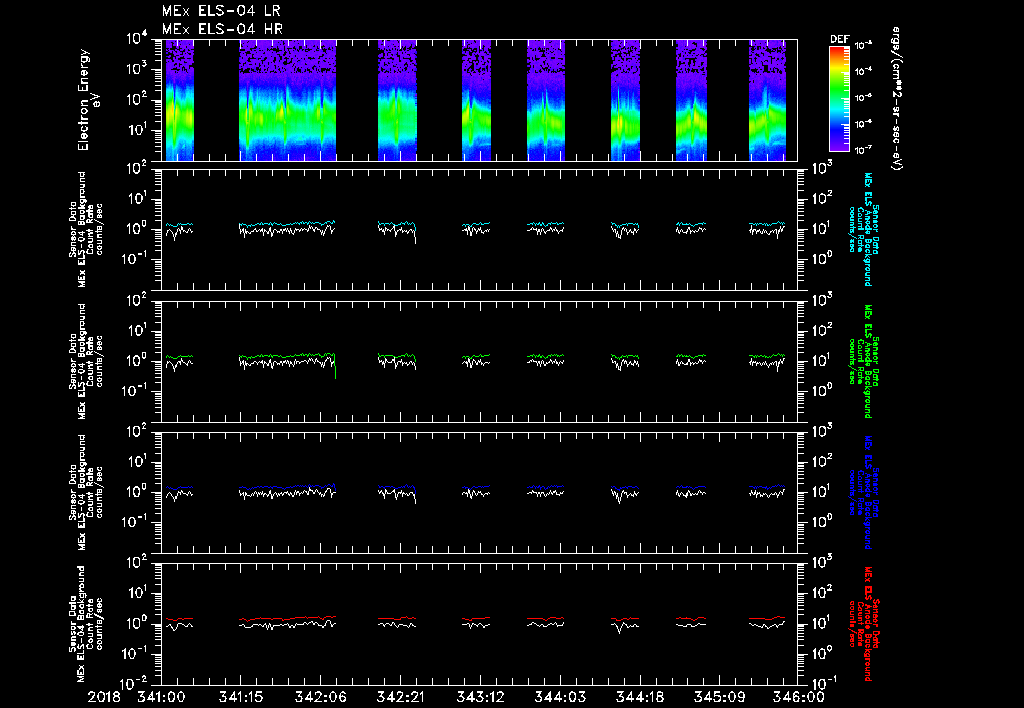Image resolution: width=1024 pixels, height=708 pixels.
Task: Select the green Anode Background Count Rate label
Action: [x=863, y=361]
